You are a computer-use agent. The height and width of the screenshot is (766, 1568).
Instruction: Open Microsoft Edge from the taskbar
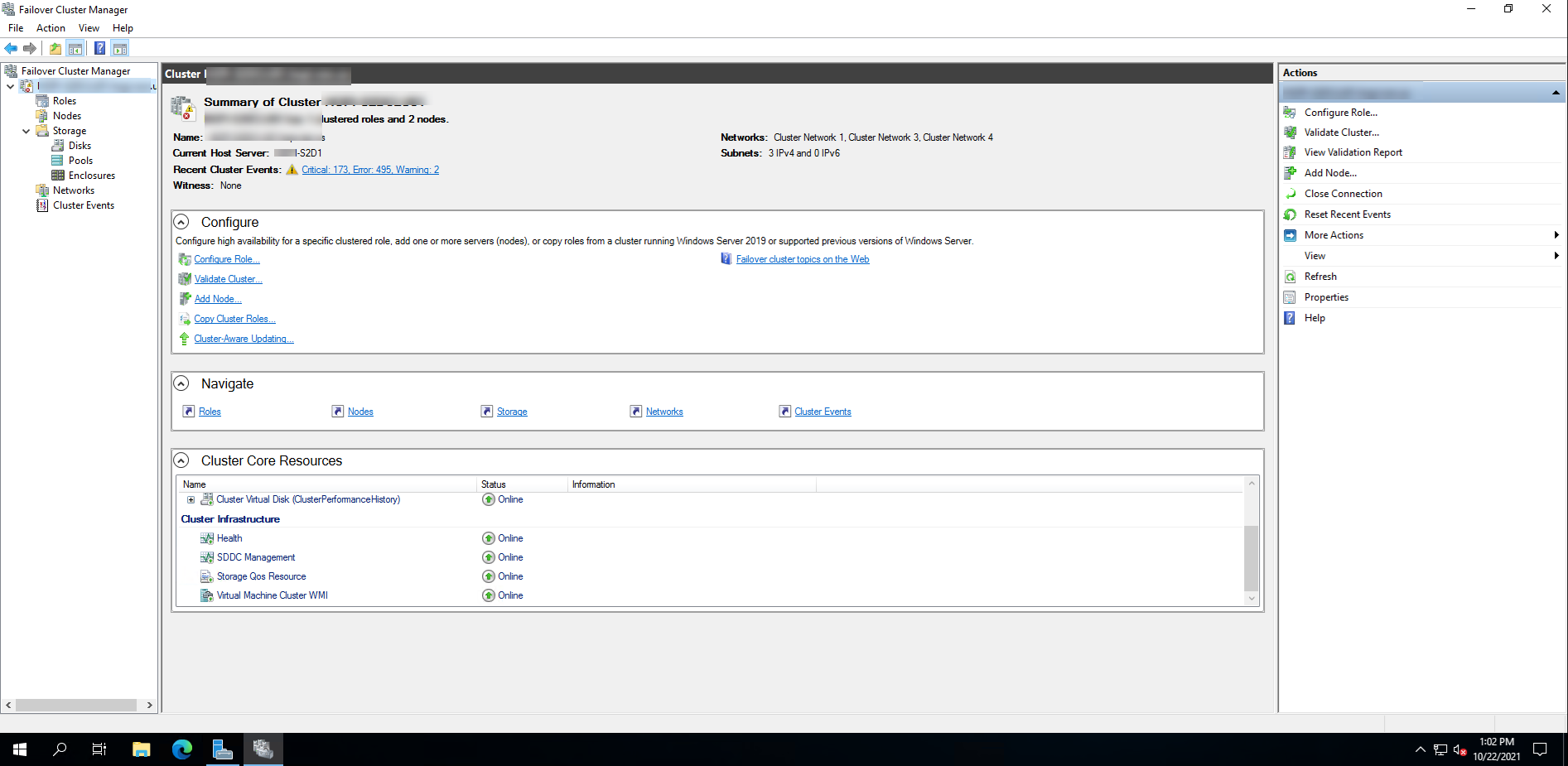(x=182, y=749)
